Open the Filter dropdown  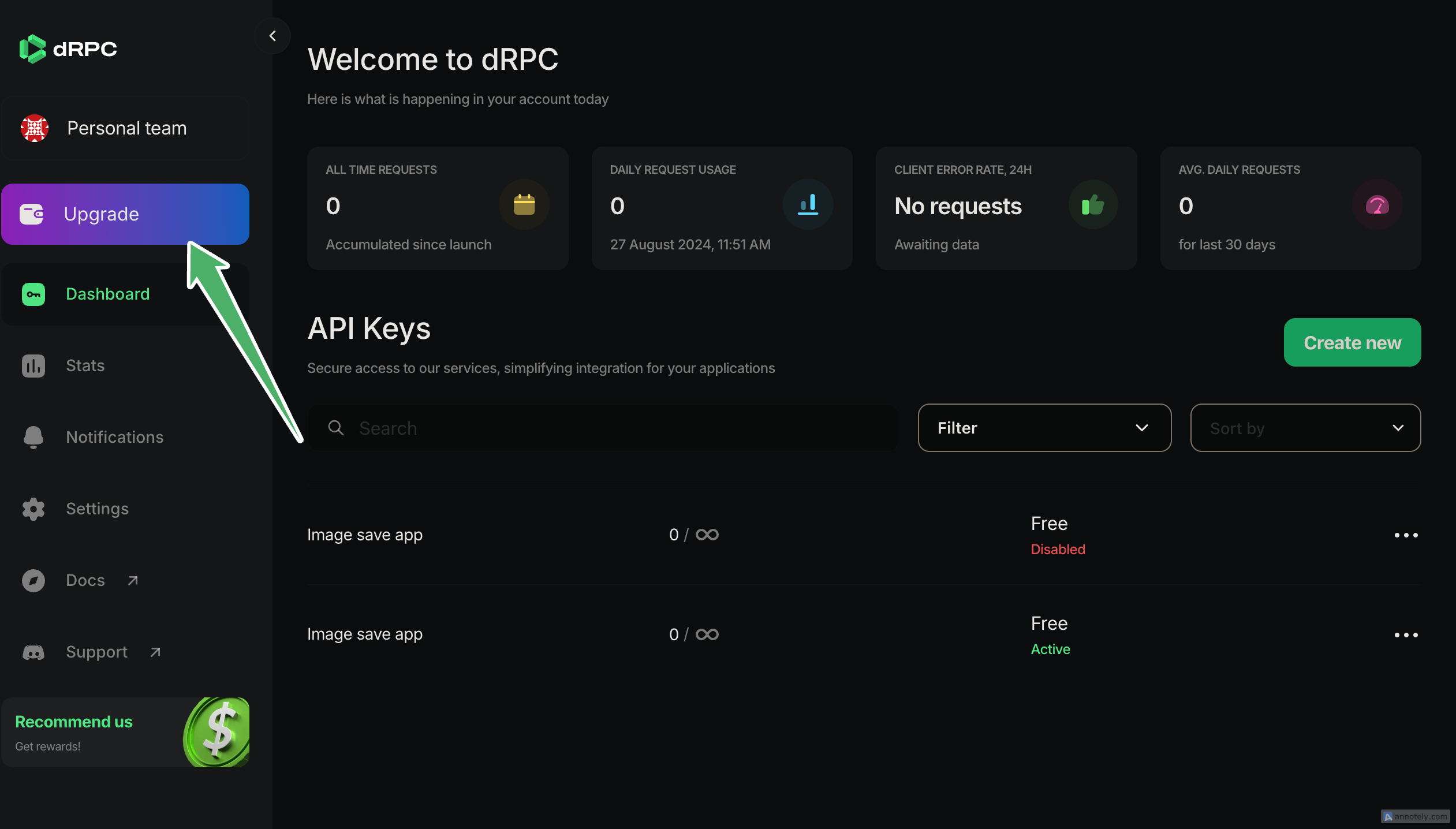pos(1044,428)
